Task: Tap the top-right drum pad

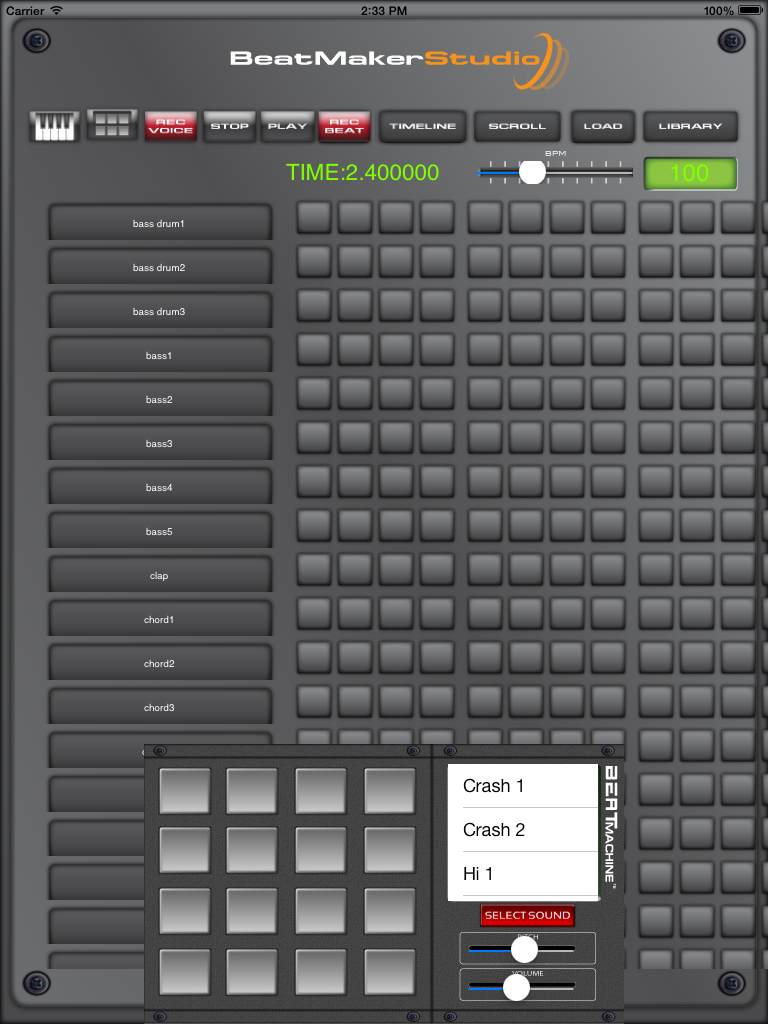Action: click(390, 791)
